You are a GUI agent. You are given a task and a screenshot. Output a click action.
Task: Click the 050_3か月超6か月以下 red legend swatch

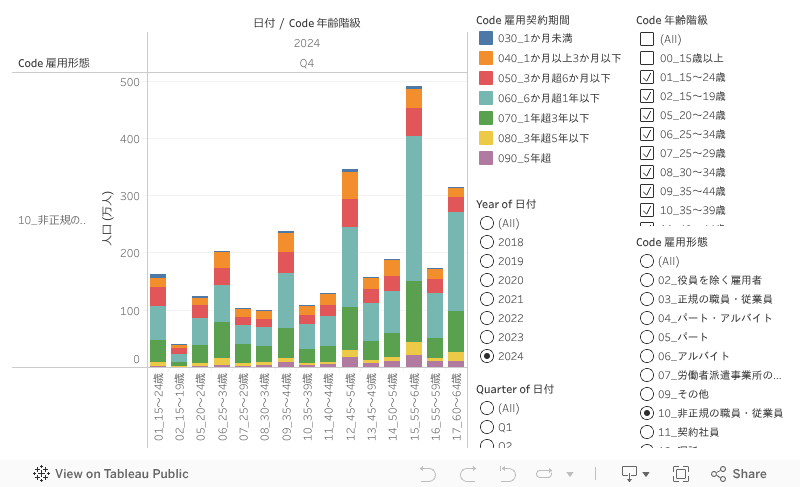[x=486, y=78]
